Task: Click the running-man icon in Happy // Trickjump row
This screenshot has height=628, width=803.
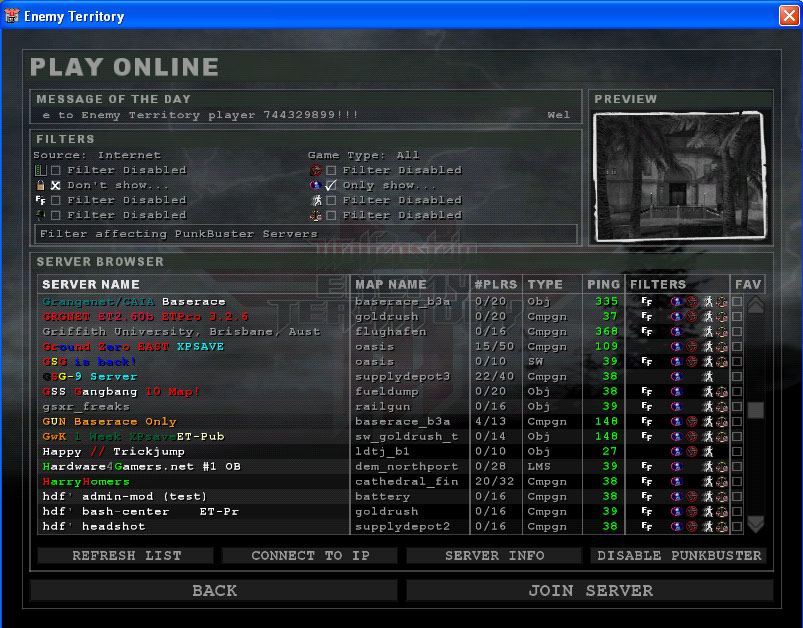Action: [708, 451]
